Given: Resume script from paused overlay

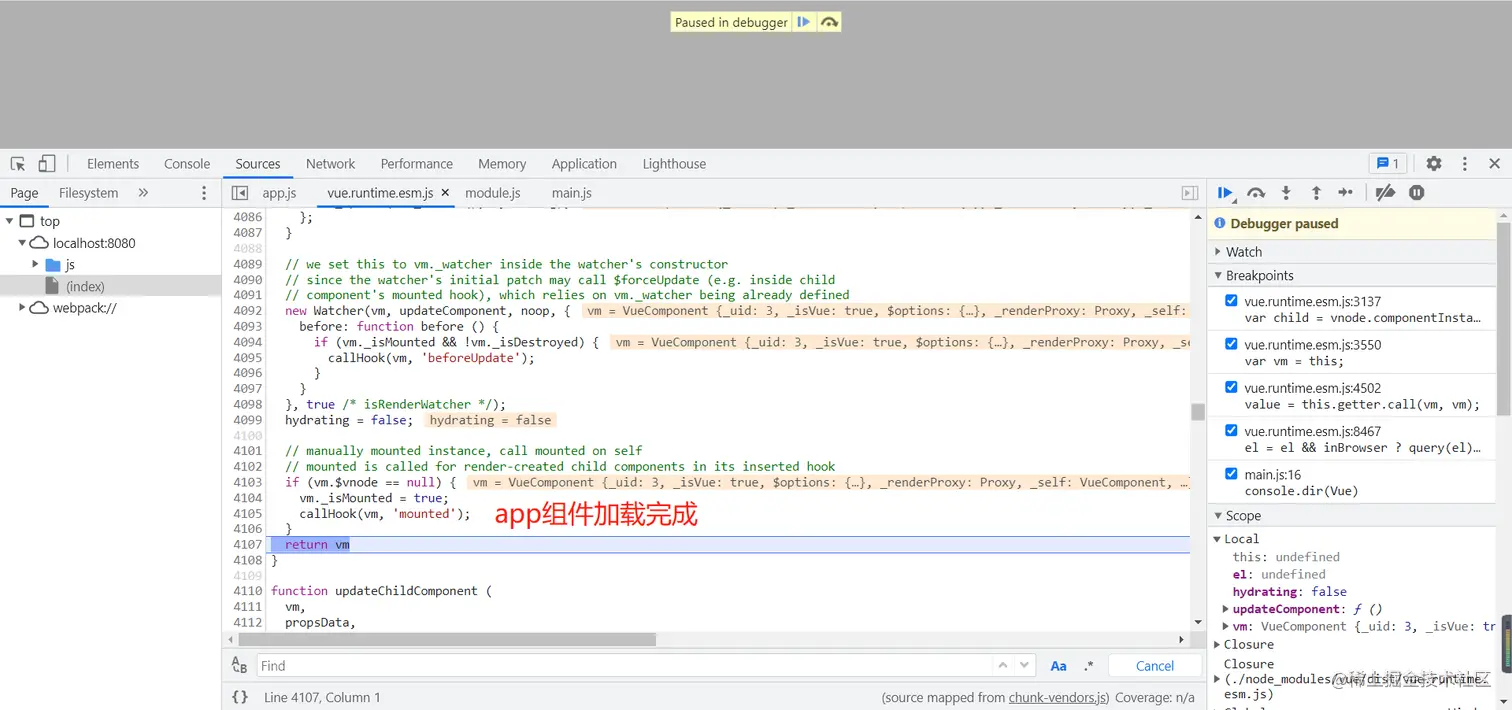Looking at the screenshot, I should pyautogui.click(x=804, y=22).
